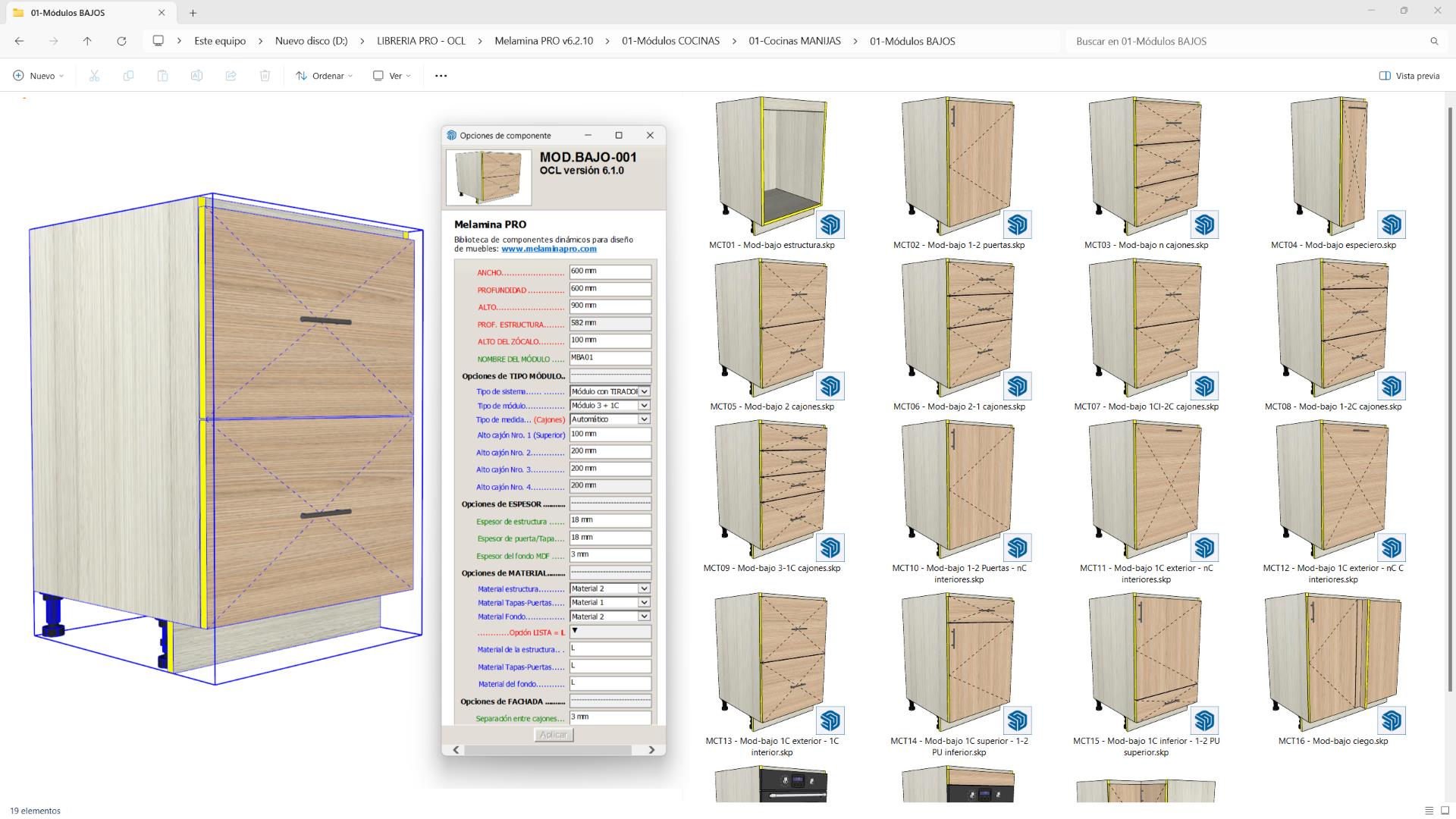Expand the Ver view menu

point(392,76)
